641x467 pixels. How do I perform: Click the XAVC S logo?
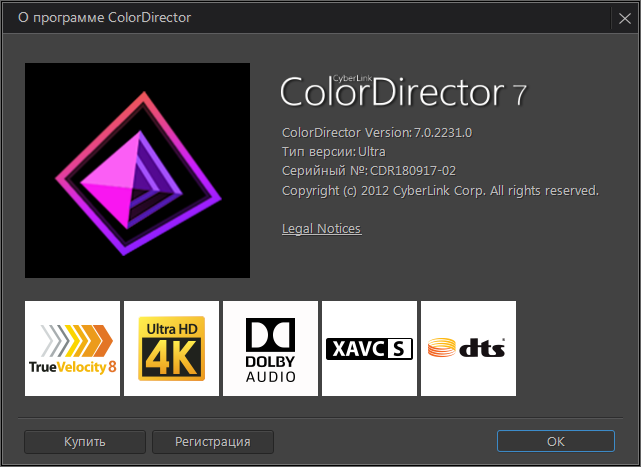click(x=369, y=348)
